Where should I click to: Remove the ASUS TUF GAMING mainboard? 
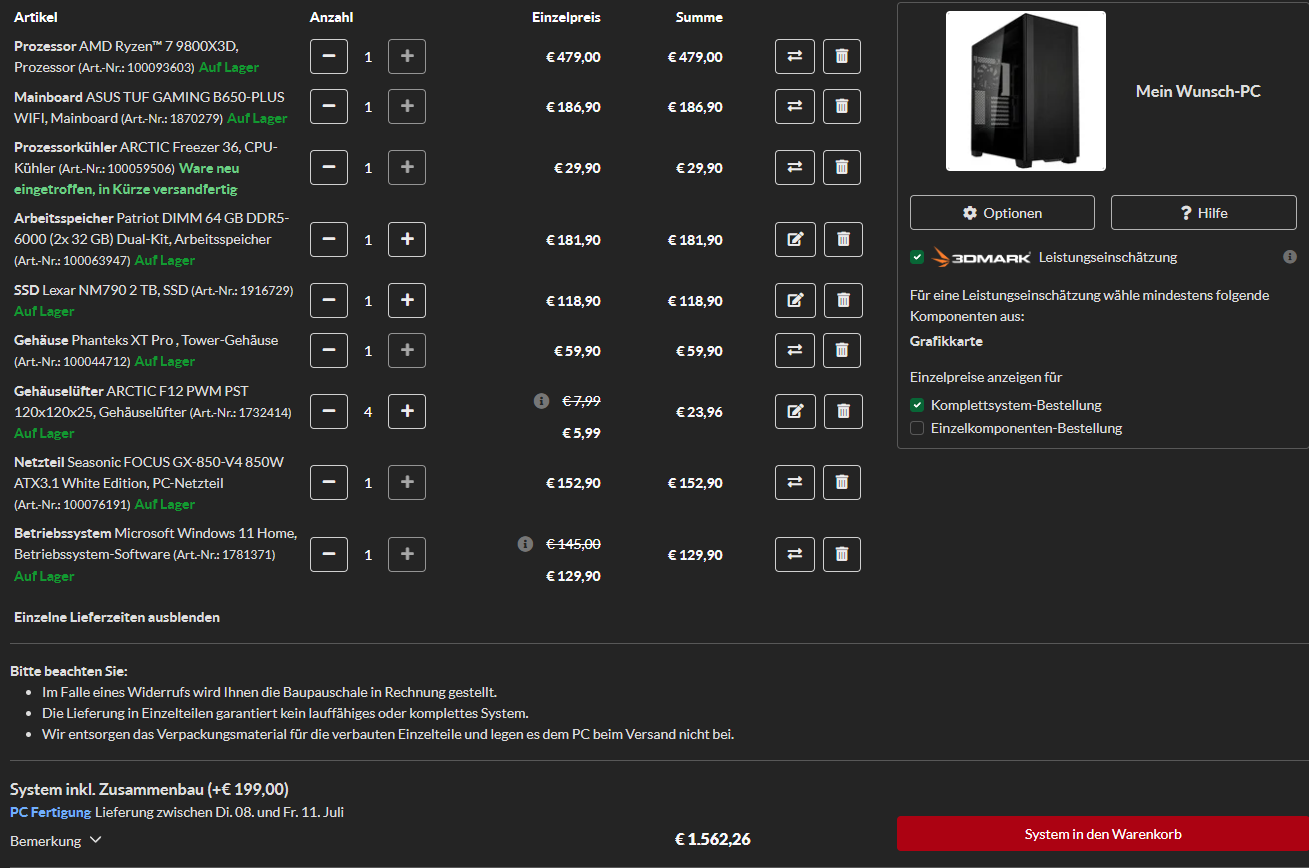point(842,106)
